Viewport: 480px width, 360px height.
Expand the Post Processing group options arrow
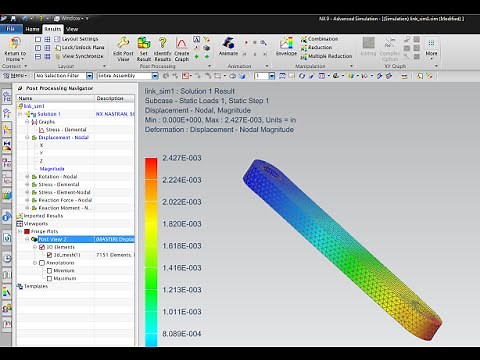[x=209, y=66]
